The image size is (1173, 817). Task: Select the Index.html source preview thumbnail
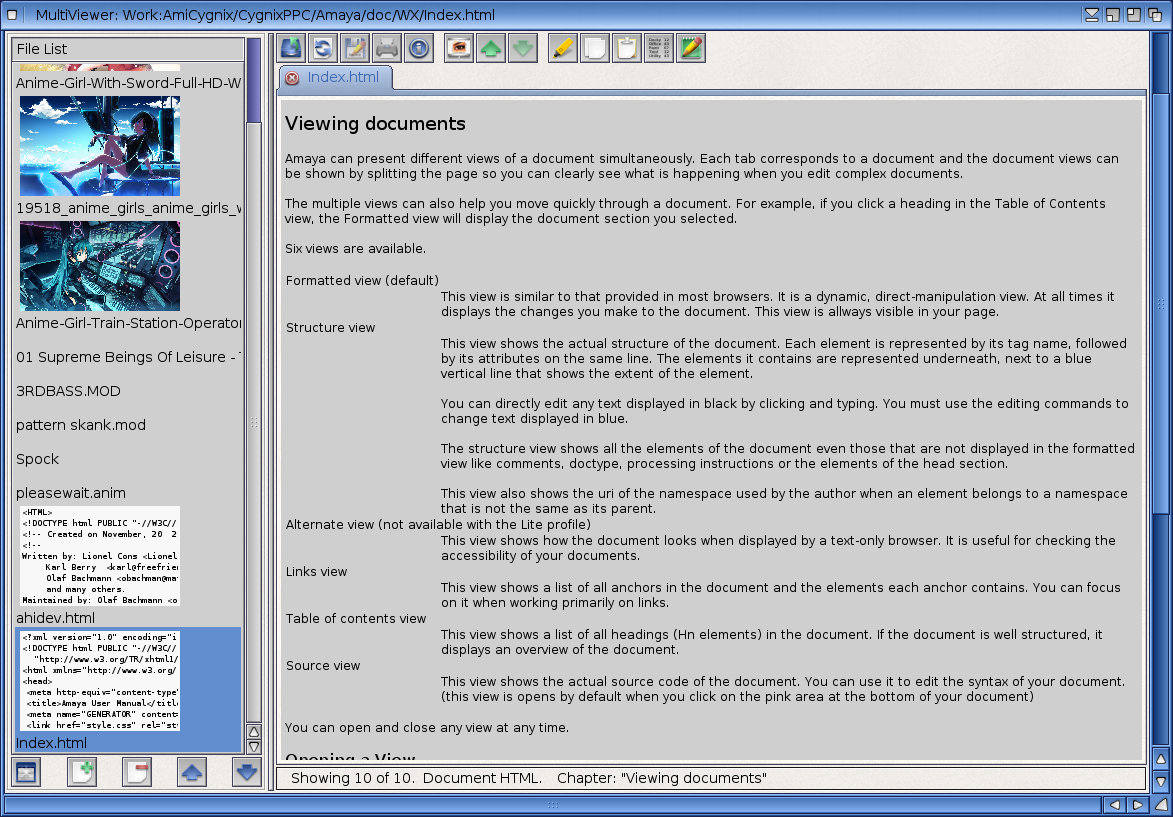(99, 681)
